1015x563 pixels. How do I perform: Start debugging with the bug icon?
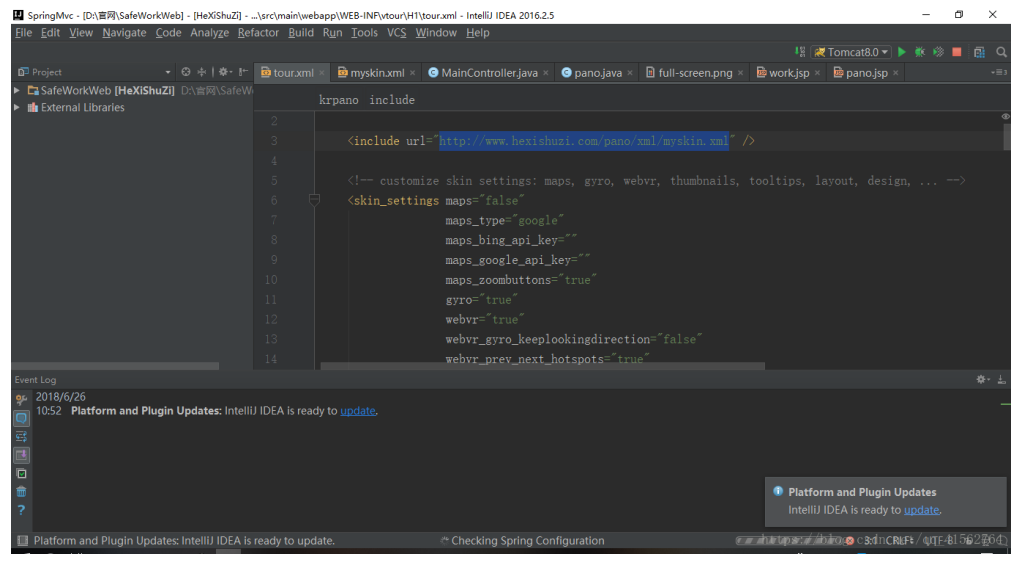pos(919,52)
